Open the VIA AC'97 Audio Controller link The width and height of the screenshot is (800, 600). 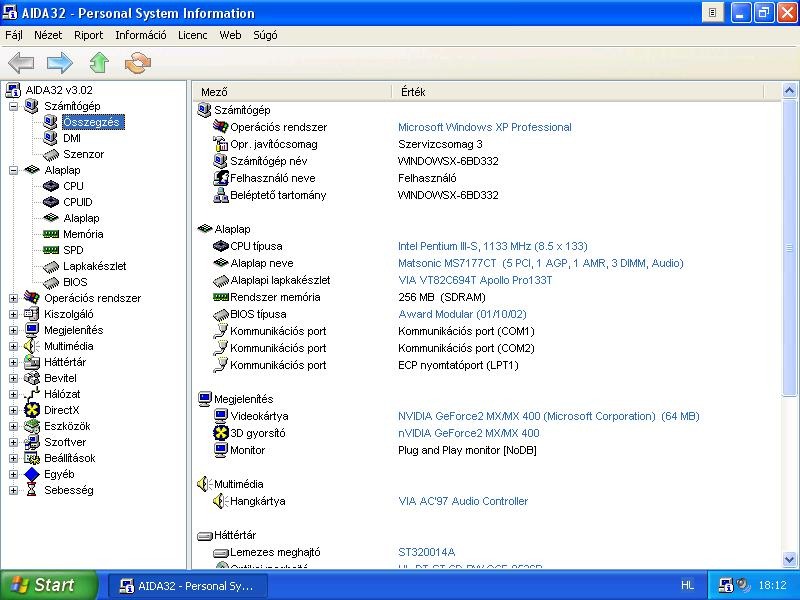[x=463, y=501]
